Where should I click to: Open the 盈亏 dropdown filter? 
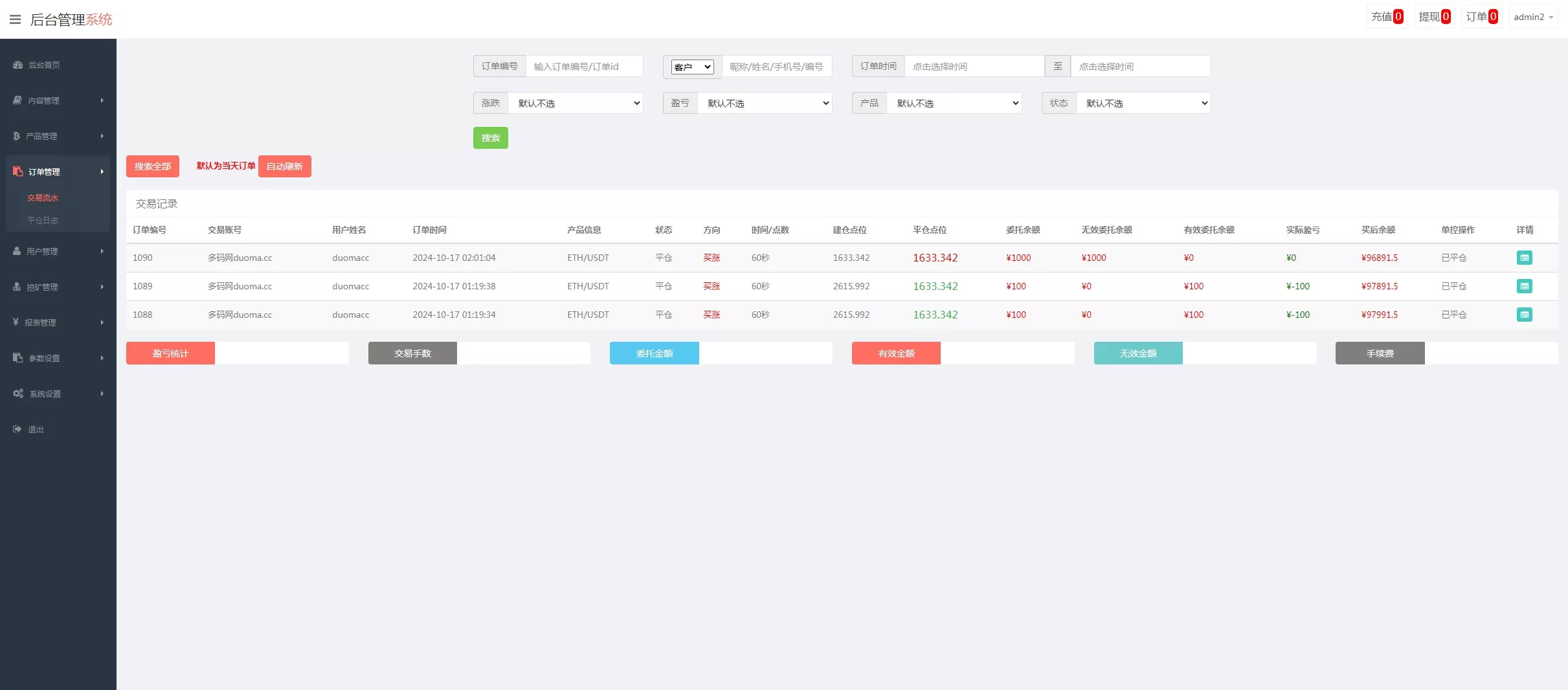[x=764, y=103]
